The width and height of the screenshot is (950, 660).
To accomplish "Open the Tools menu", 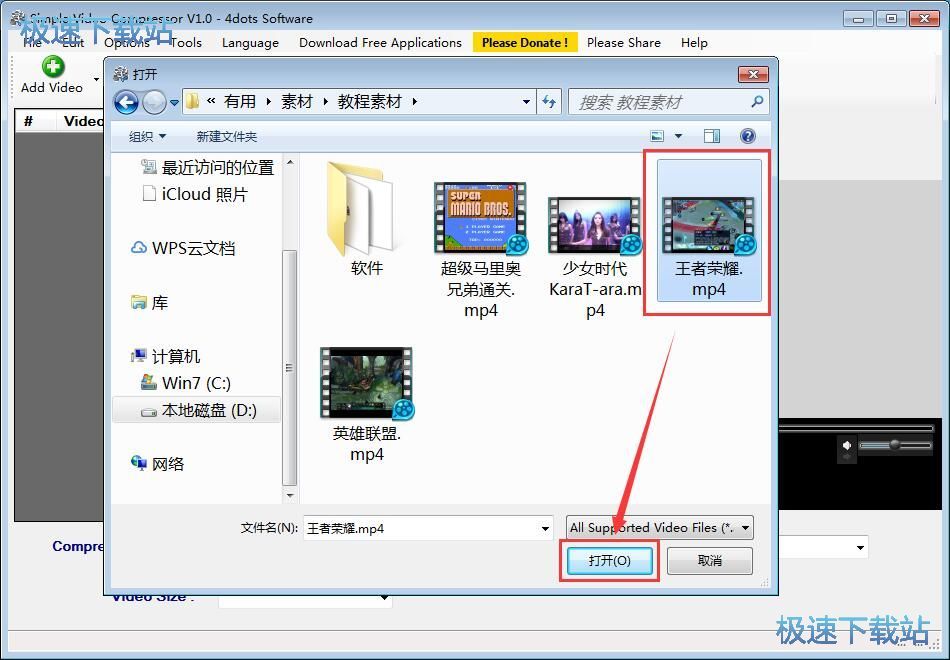I will [185, 42].
